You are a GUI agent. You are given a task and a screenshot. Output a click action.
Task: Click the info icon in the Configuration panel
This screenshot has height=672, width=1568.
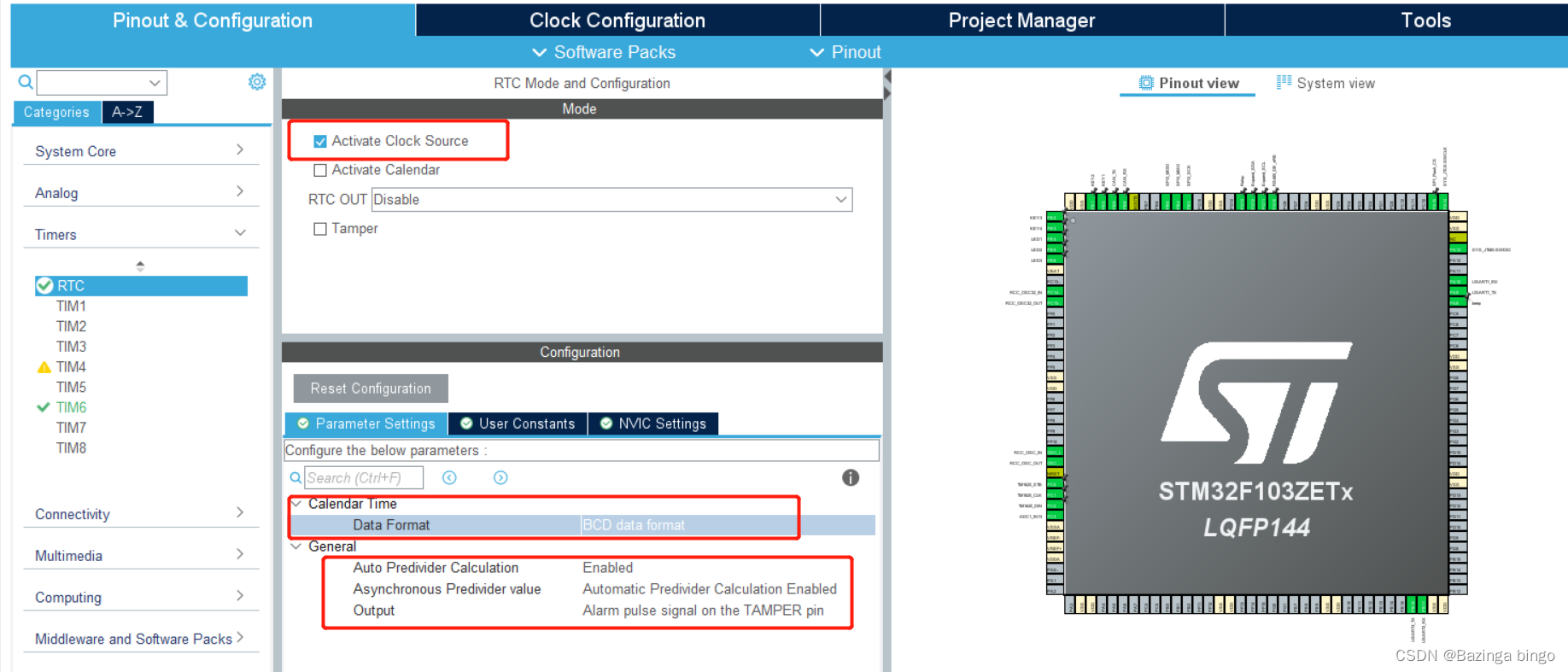(851, 478)
